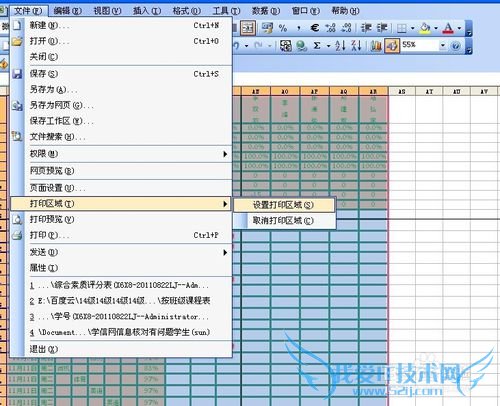Image resolution: width=500 pixels, height=406 pixels.
Task: Open recent file 4 学信网信息核对有问题学生
Action: point(121,332)
